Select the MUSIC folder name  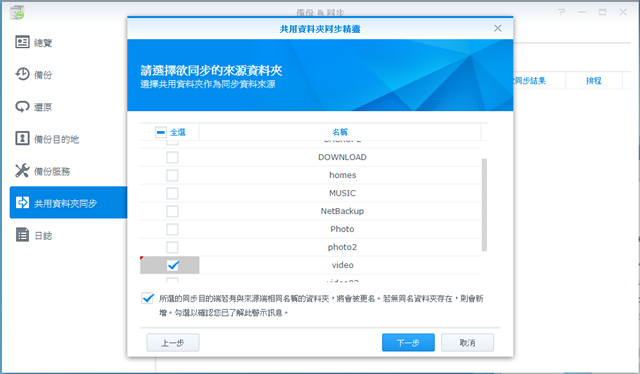342,193
